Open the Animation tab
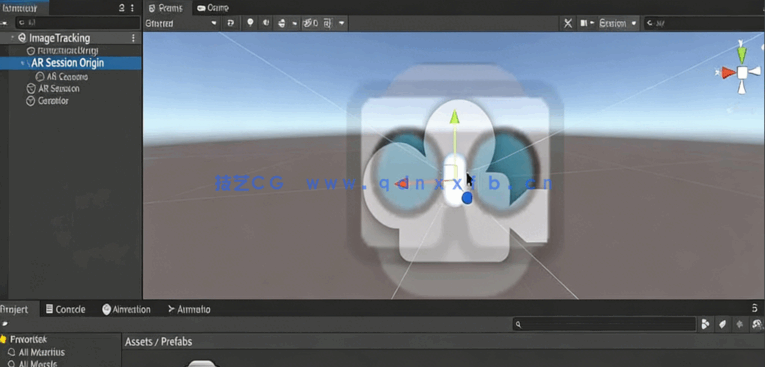This screenshot has height=367, width=765. (x=126, y=309)
